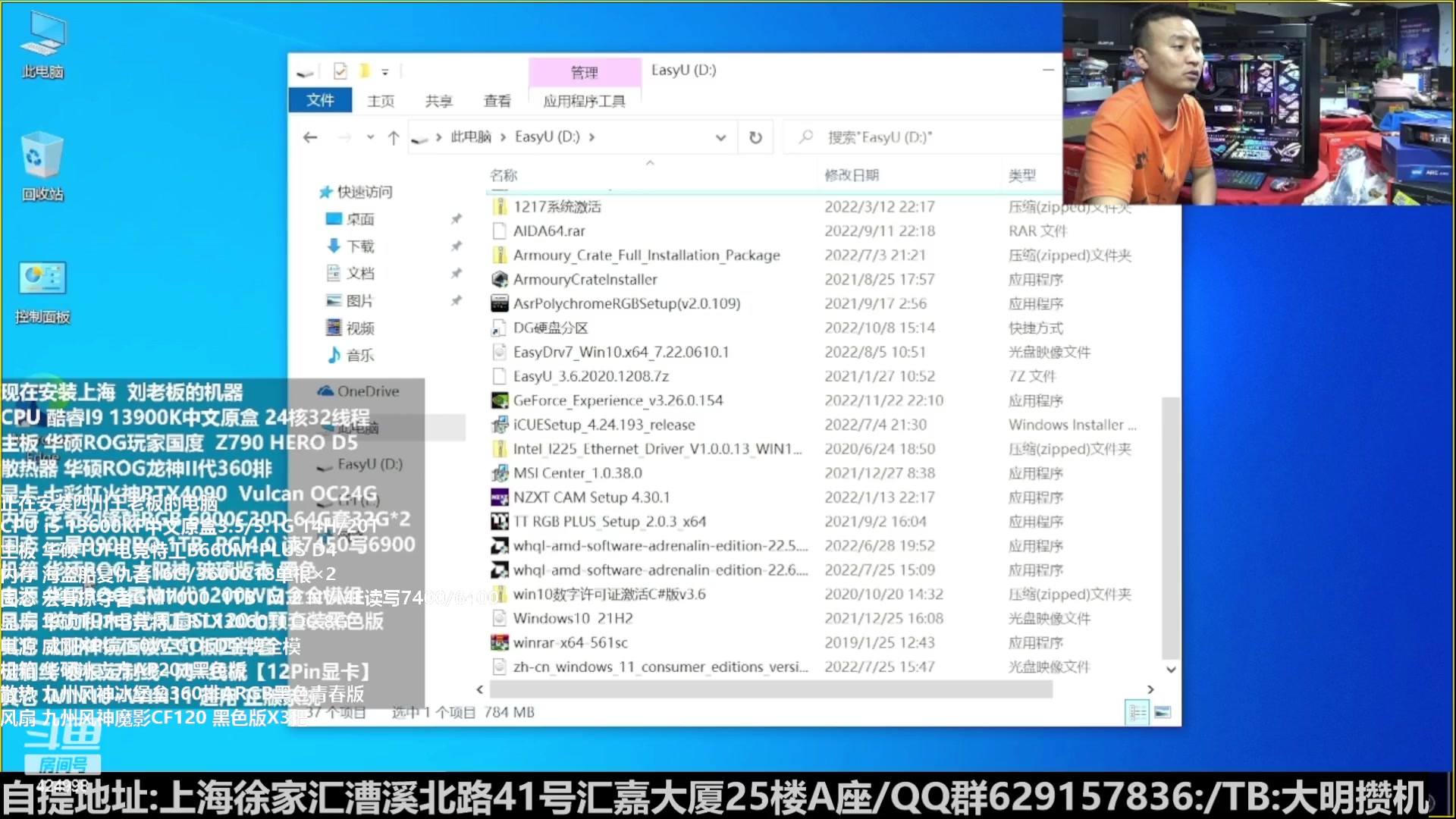Image resolution: width=1456 pixels, height=819 pixels.
Task: Select the winrar-x64-561sc installer
Action: coord(570,642)
